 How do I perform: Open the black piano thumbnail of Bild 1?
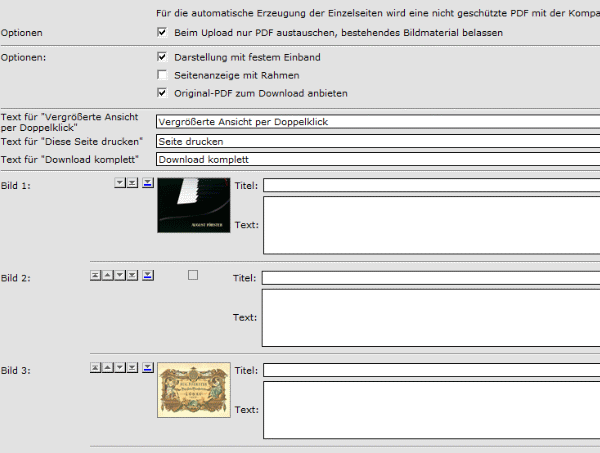[x=194, y=205]
